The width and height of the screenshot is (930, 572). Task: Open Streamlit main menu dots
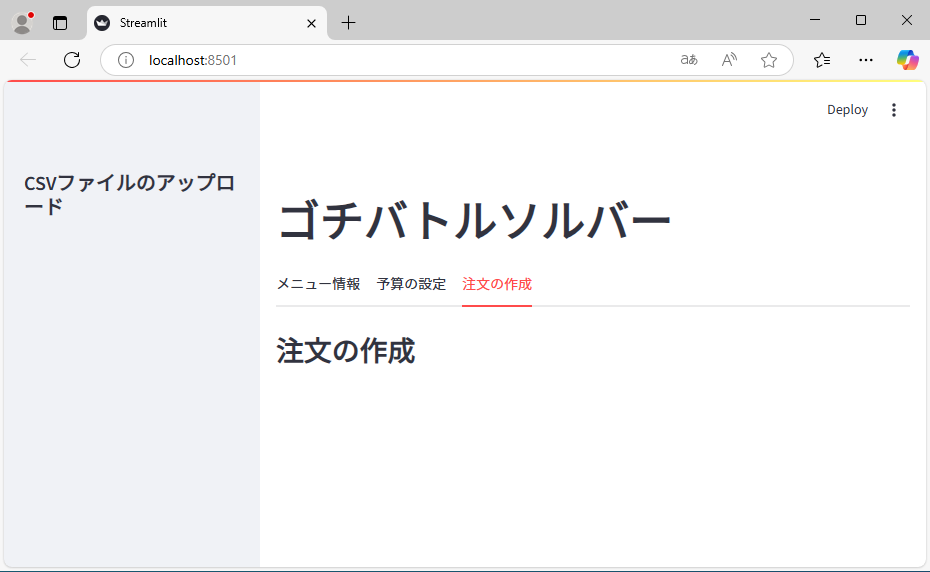pos(894,110)
